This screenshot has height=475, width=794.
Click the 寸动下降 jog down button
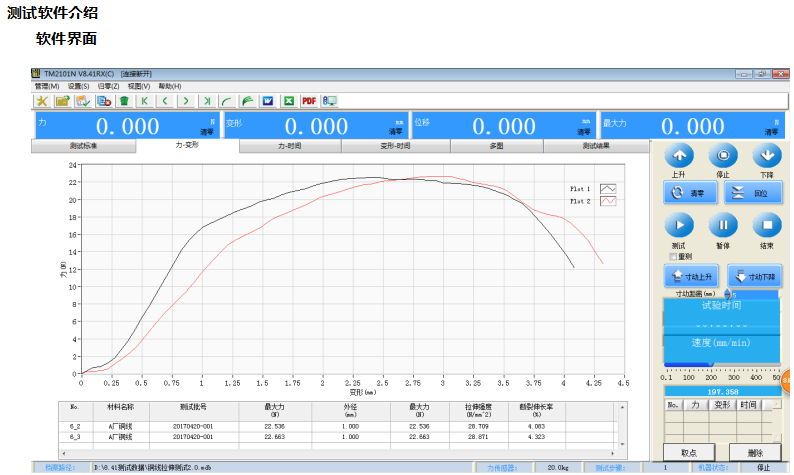click(x=755, y=276)
